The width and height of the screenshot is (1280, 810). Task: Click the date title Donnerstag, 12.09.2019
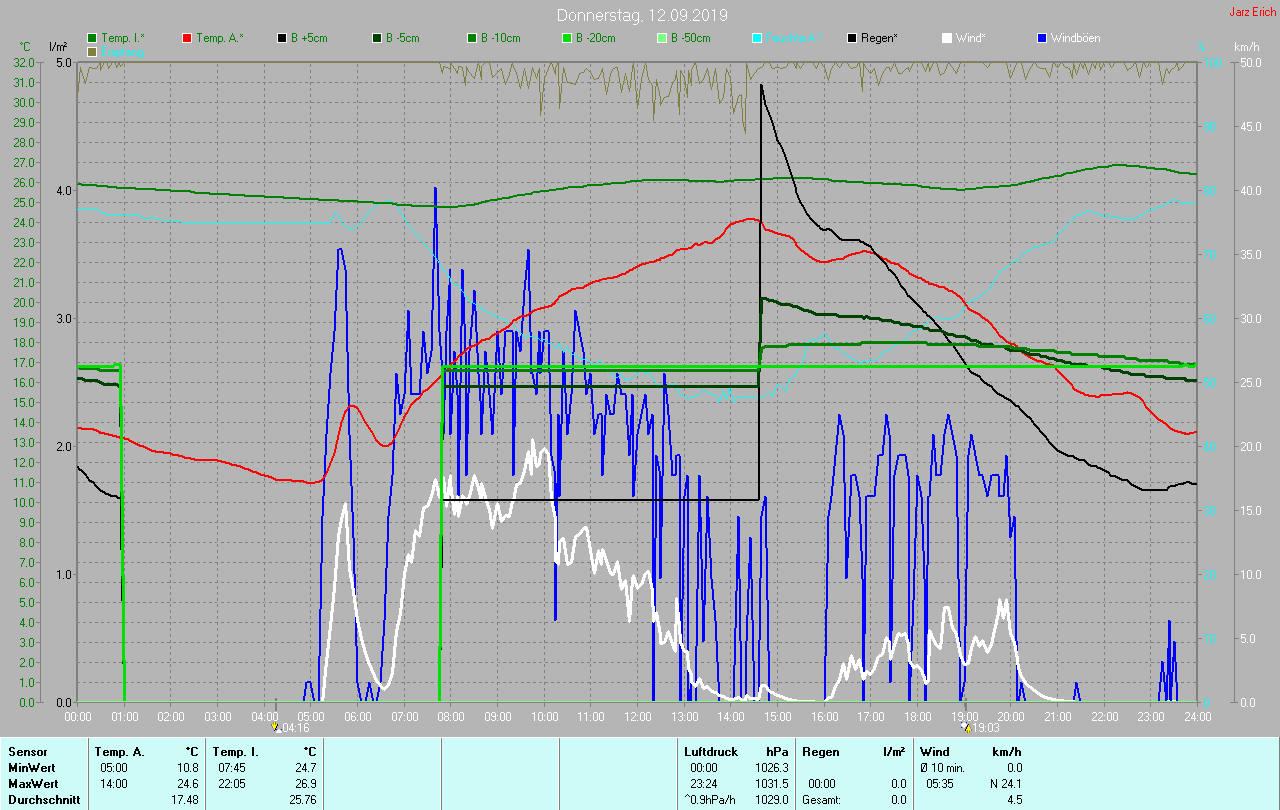point(642,15)
